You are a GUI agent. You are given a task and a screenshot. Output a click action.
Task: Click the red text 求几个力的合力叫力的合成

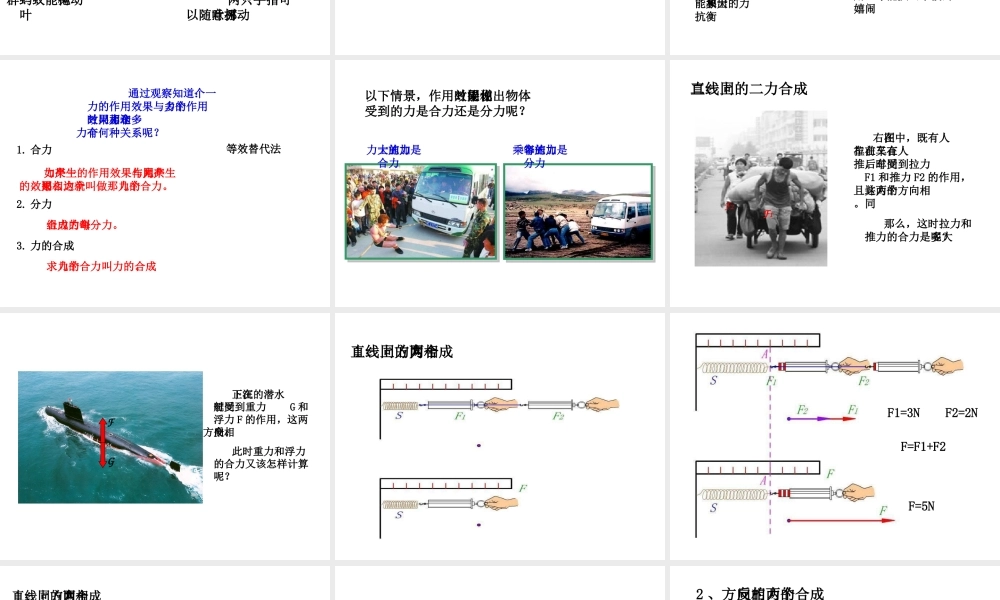coord(101,266)
